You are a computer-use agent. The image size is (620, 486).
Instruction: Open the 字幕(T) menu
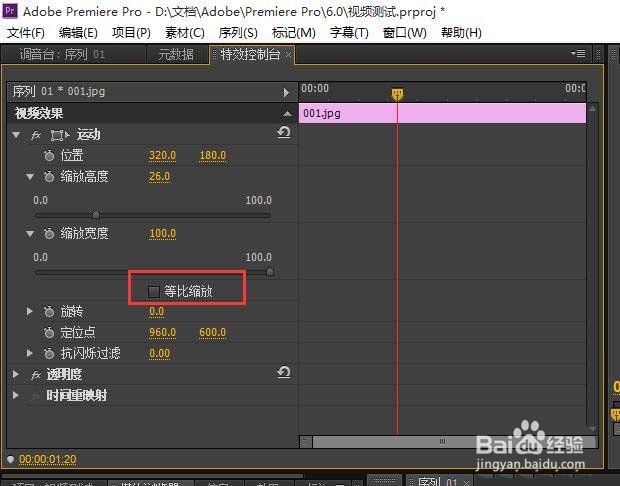tap(349, 32)
